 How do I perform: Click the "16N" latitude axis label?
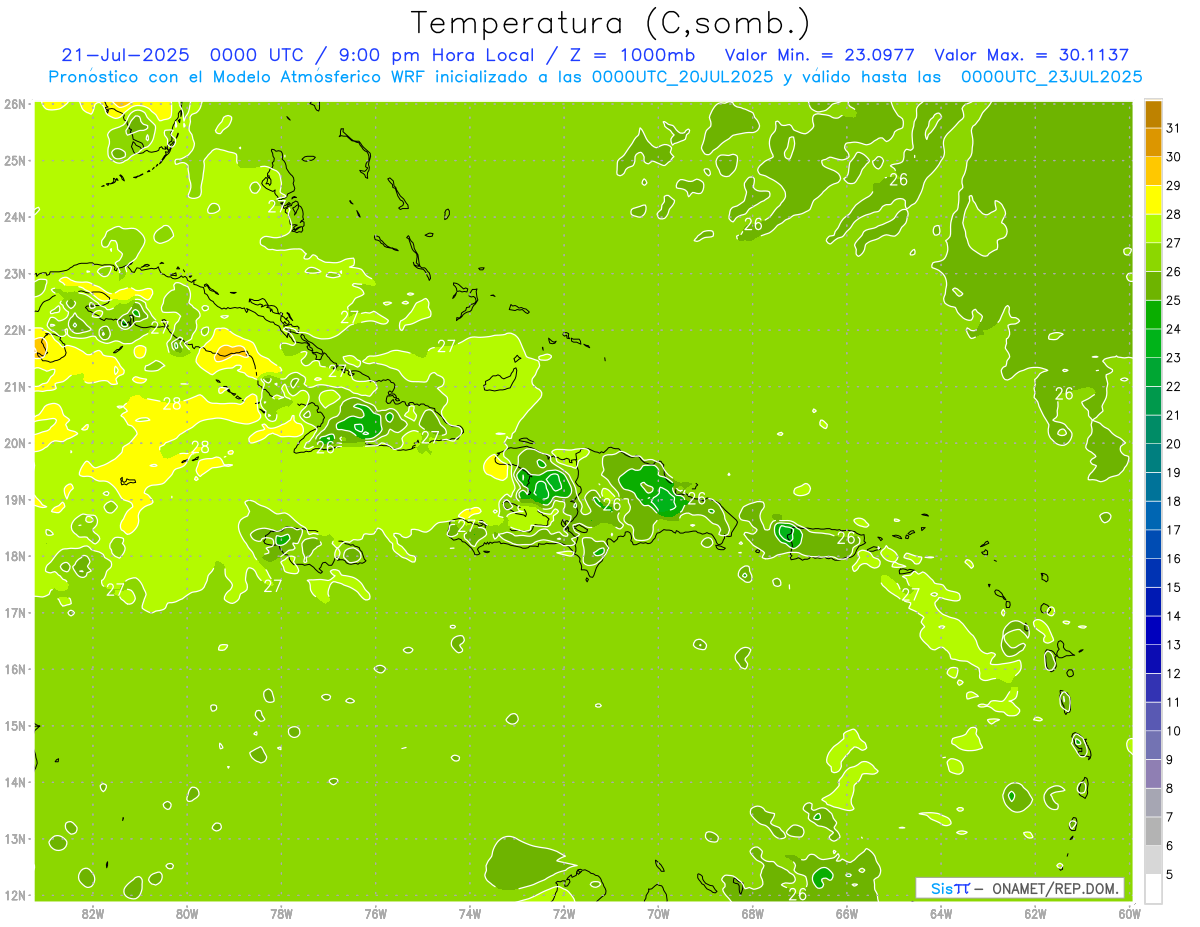14,669
